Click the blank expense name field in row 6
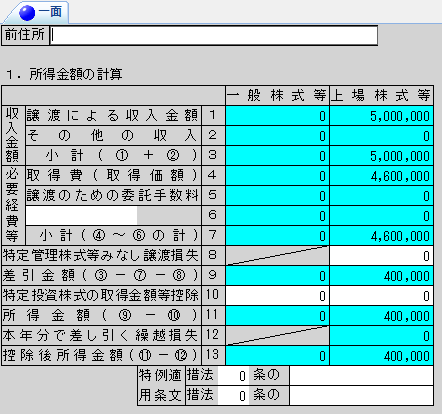Image resolution: width=442 pixels, height=414 pixels. click(x=81, y=215)
